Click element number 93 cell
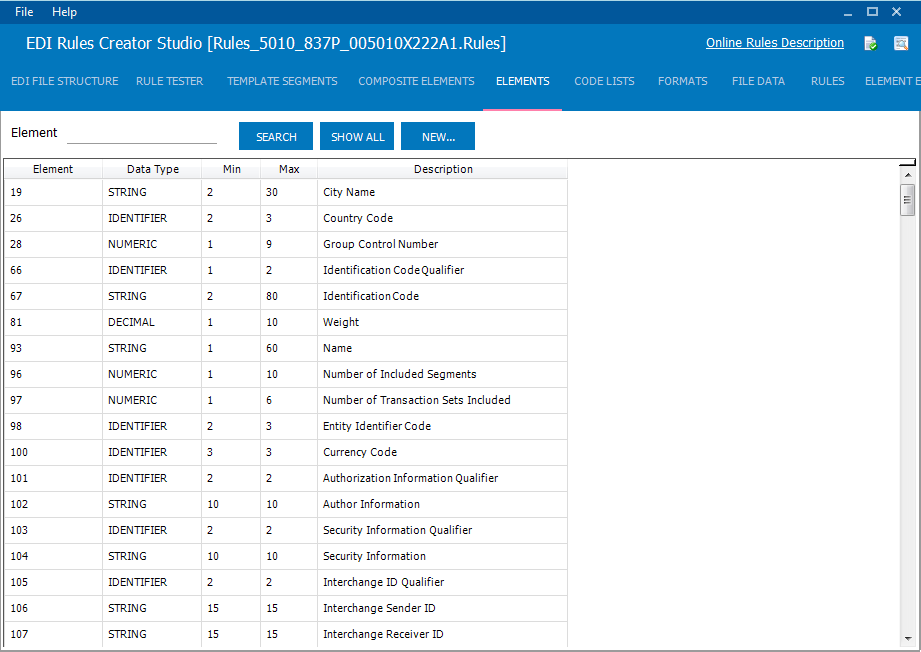921x652 pixels. 53,348
